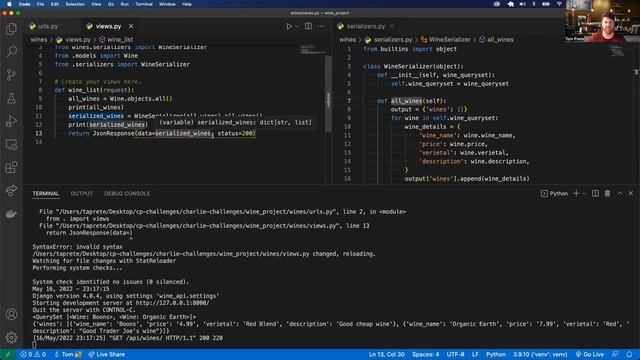Open the Window menu
The width and height of the screenshot is (640, 360).
pyautogui.click(x=167, y=4)
